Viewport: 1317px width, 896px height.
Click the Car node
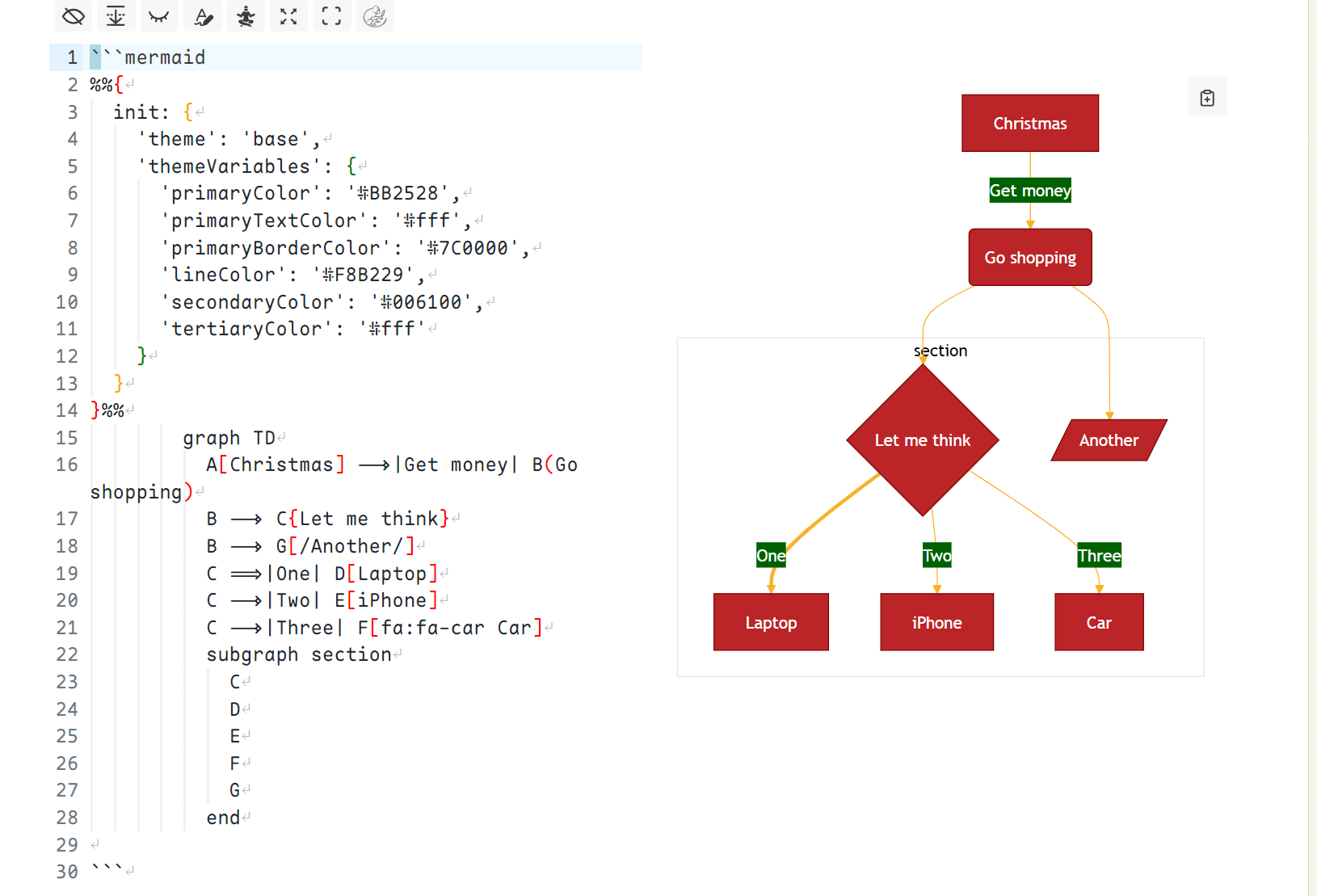[1099, 622]
